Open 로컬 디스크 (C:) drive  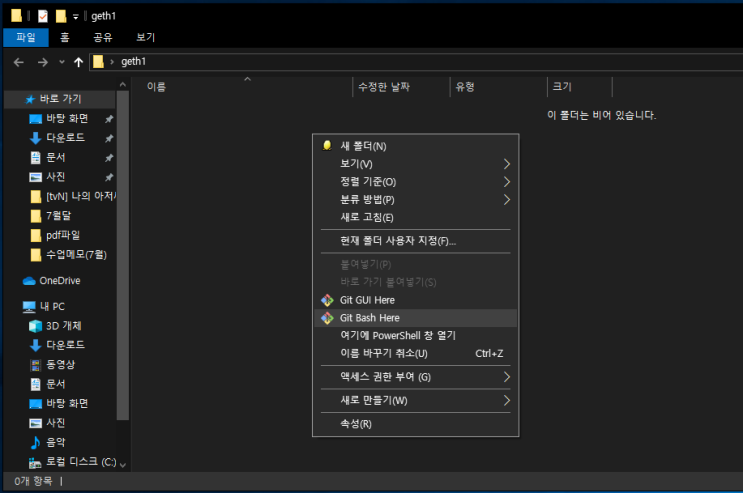tap(80, 462)
